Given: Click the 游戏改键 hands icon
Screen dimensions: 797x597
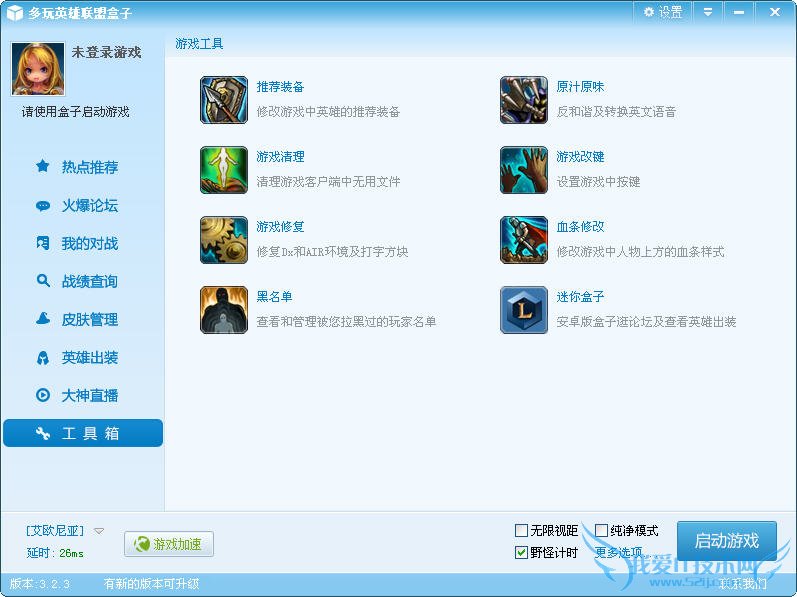Looking at the screenshot, I should (524, 170).
